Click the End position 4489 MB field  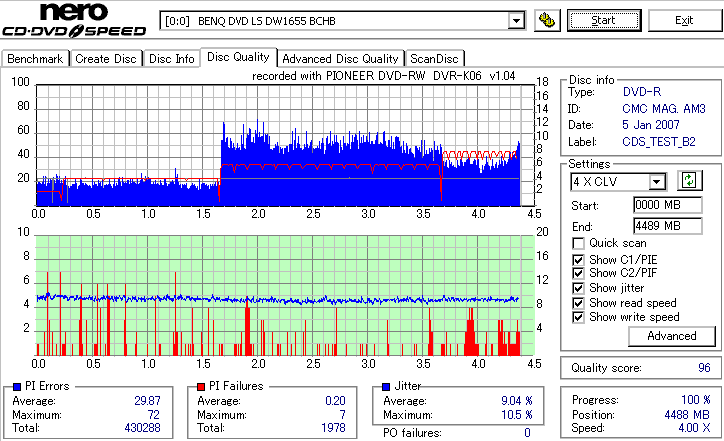click(x=668, y=226)
